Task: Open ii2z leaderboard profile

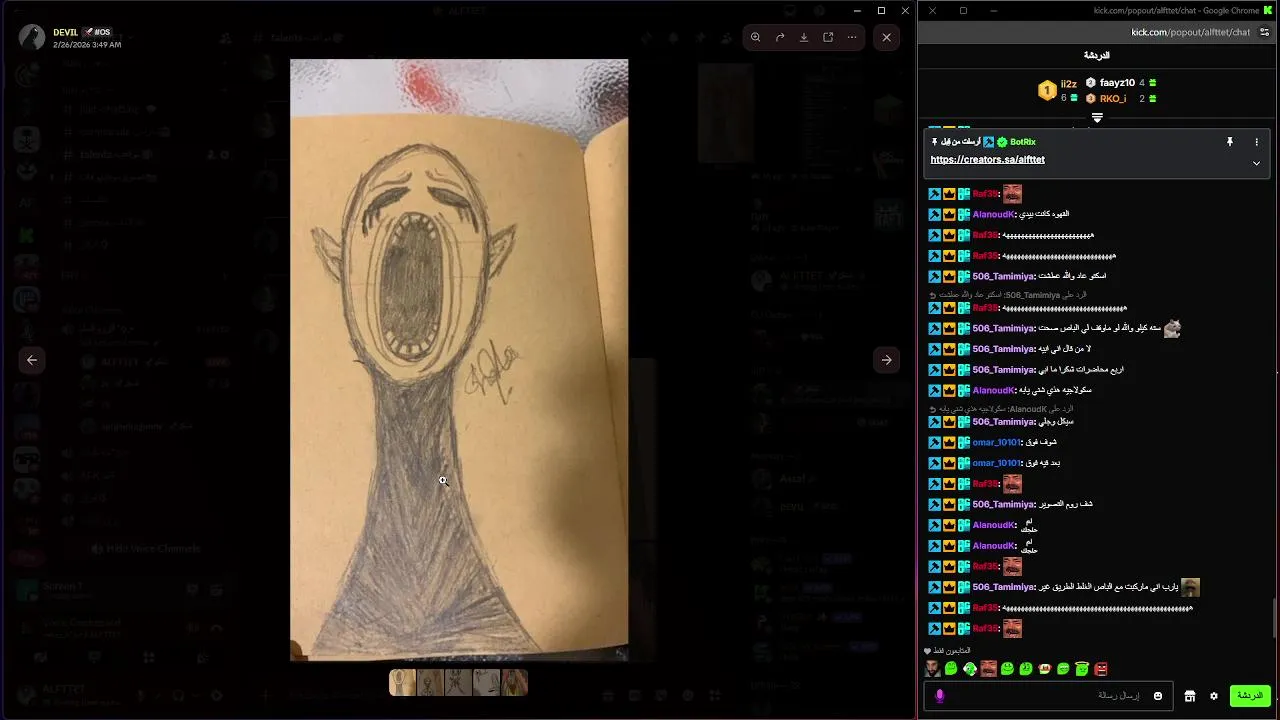Action: point(1069,84)
